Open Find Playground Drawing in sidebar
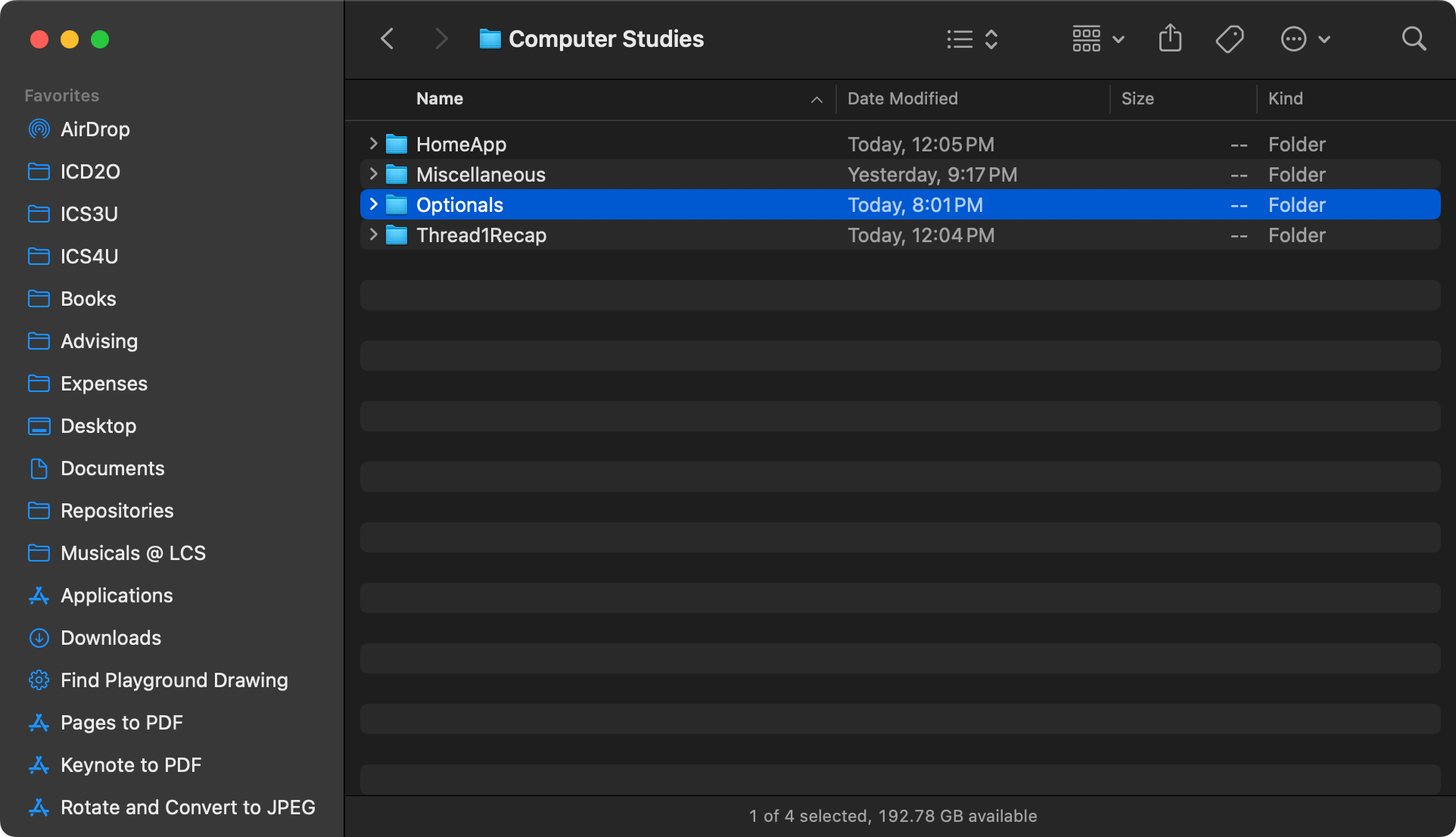This screenshot has width=1456, height=837. (x=174, y=680)
